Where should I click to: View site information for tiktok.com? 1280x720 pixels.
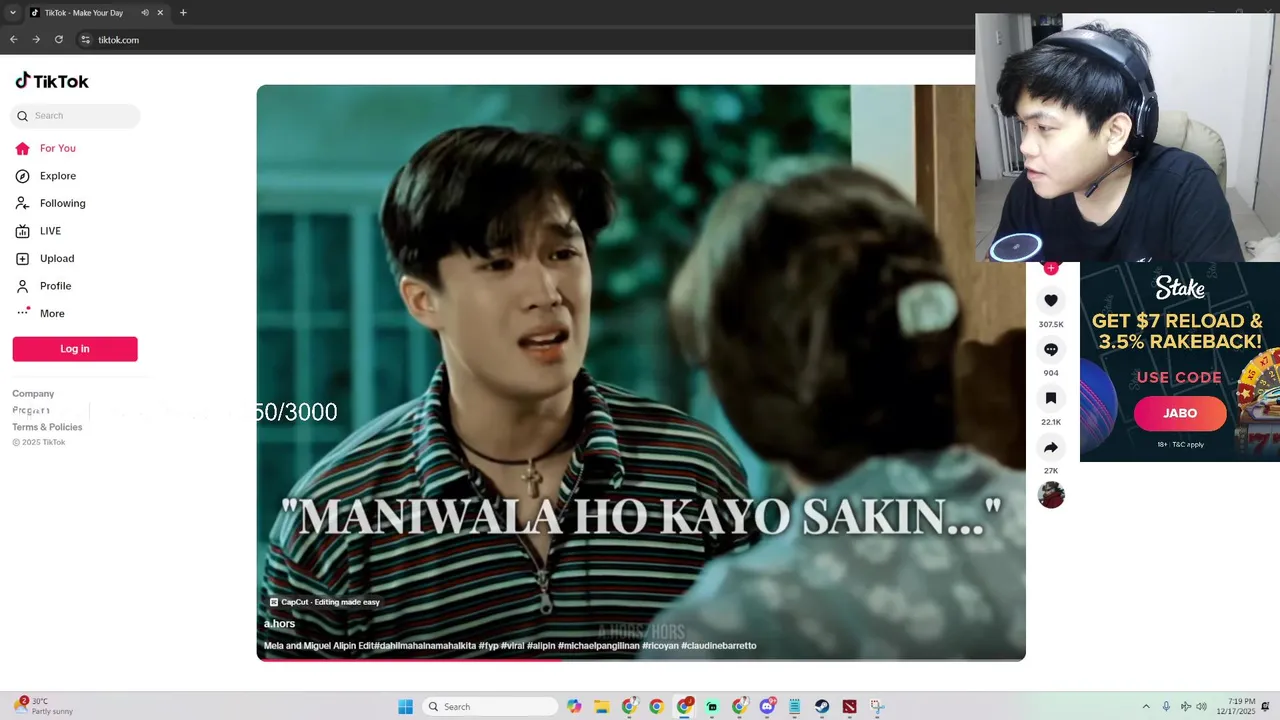(86, 40)
